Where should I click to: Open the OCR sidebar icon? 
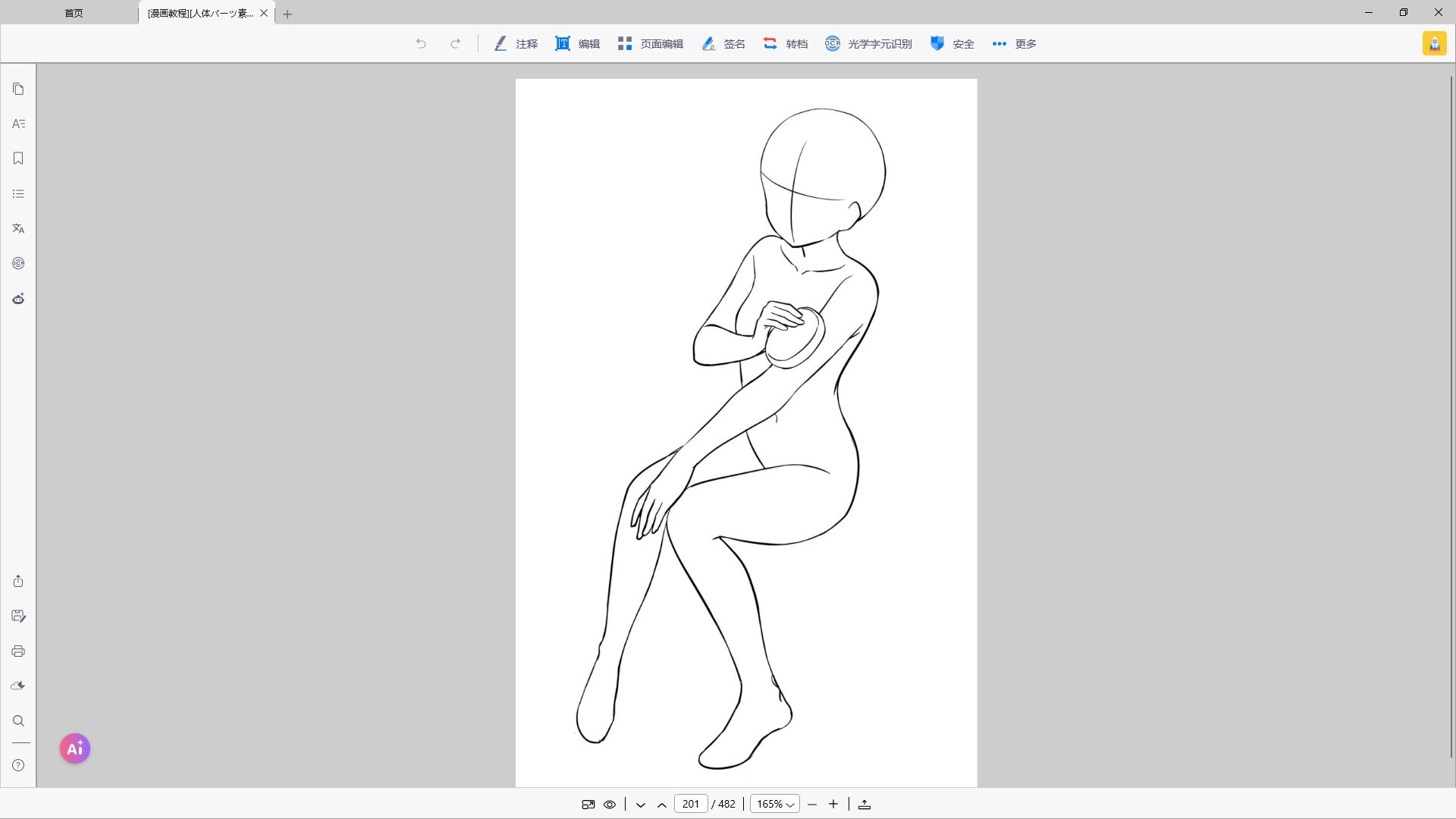pyautogui.click(x=18, y=263)
